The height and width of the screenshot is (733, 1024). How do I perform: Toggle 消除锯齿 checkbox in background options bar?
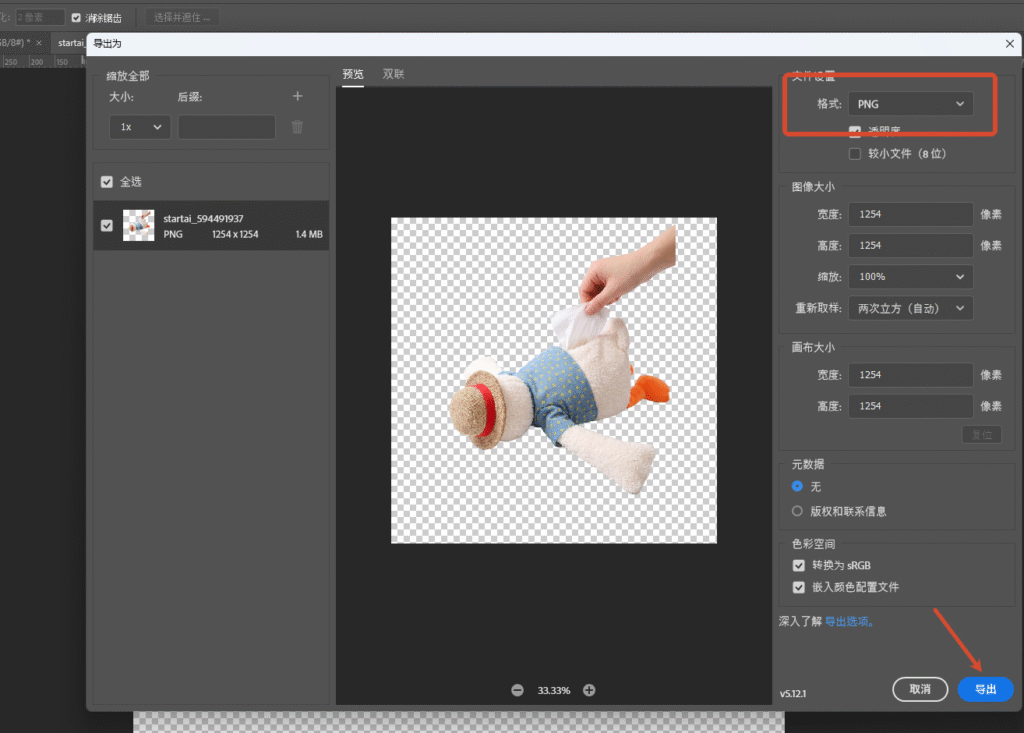(76, 18)
